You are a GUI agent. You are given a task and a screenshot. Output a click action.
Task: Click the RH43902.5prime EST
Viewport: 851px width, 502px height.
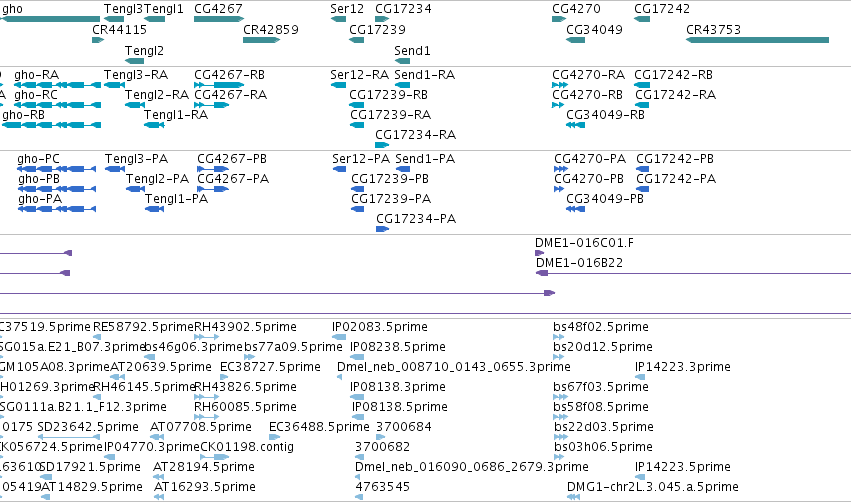207,338
